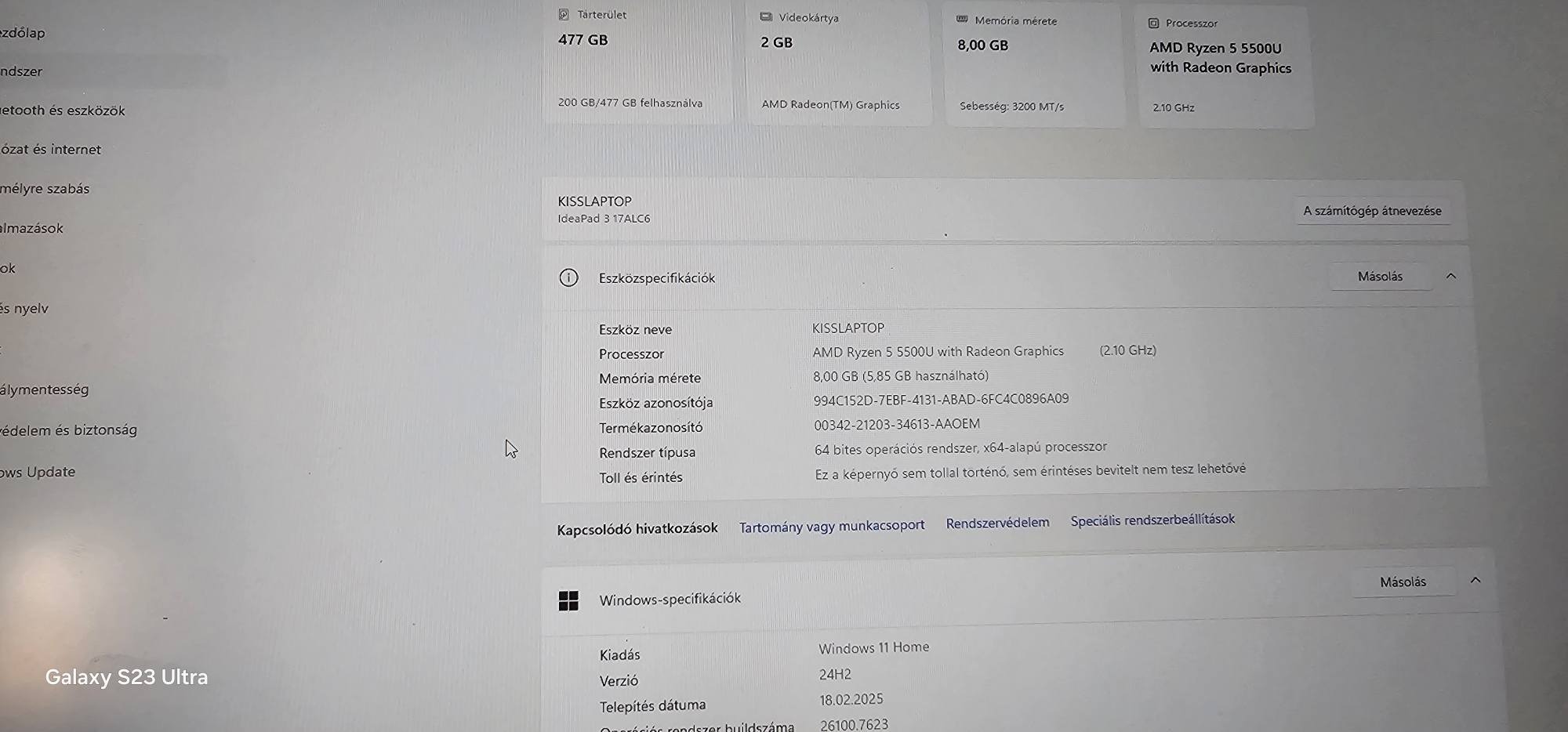Select Bluetooth és eszközök in the sidebar
Screen dimensions: 1568x732
pos(63,111)
